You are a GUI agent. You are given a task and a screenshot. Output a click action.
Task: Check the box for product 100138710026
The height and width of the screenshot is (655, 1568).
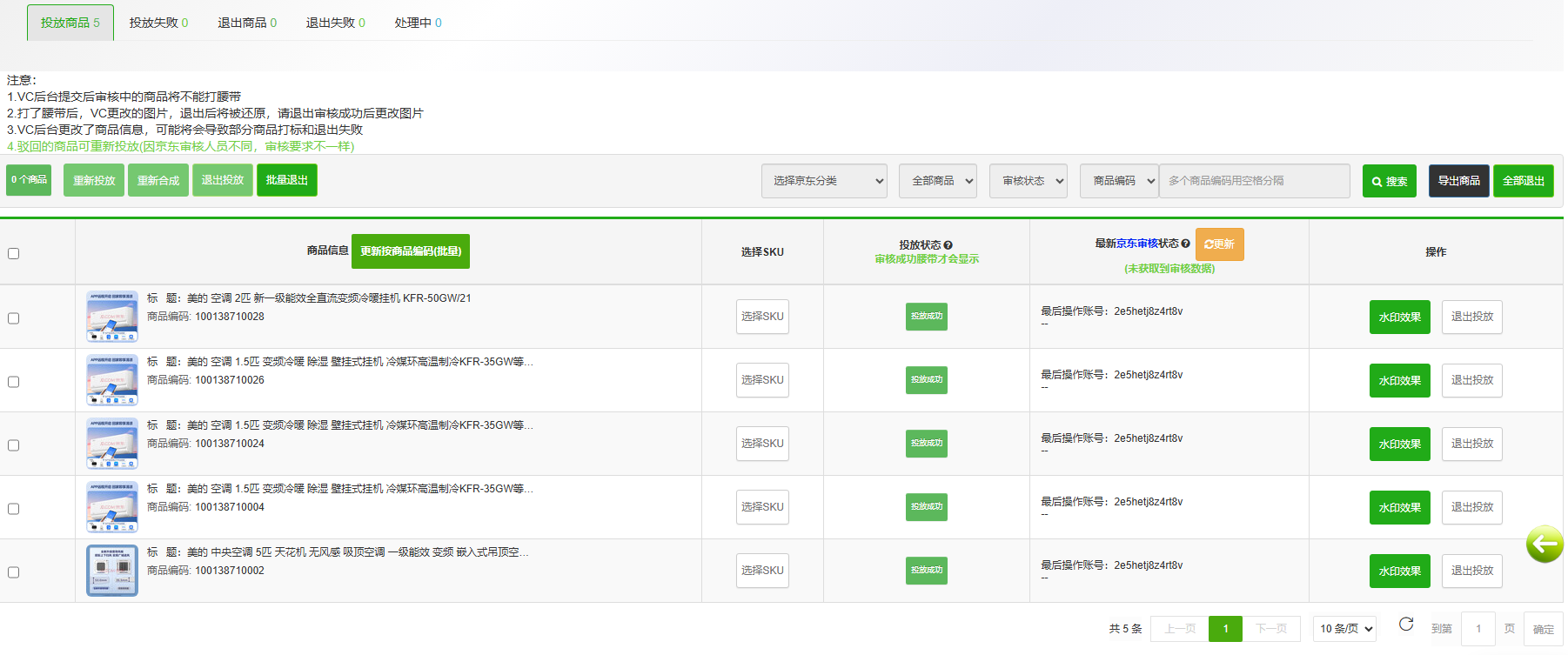[x=14, y=382]
